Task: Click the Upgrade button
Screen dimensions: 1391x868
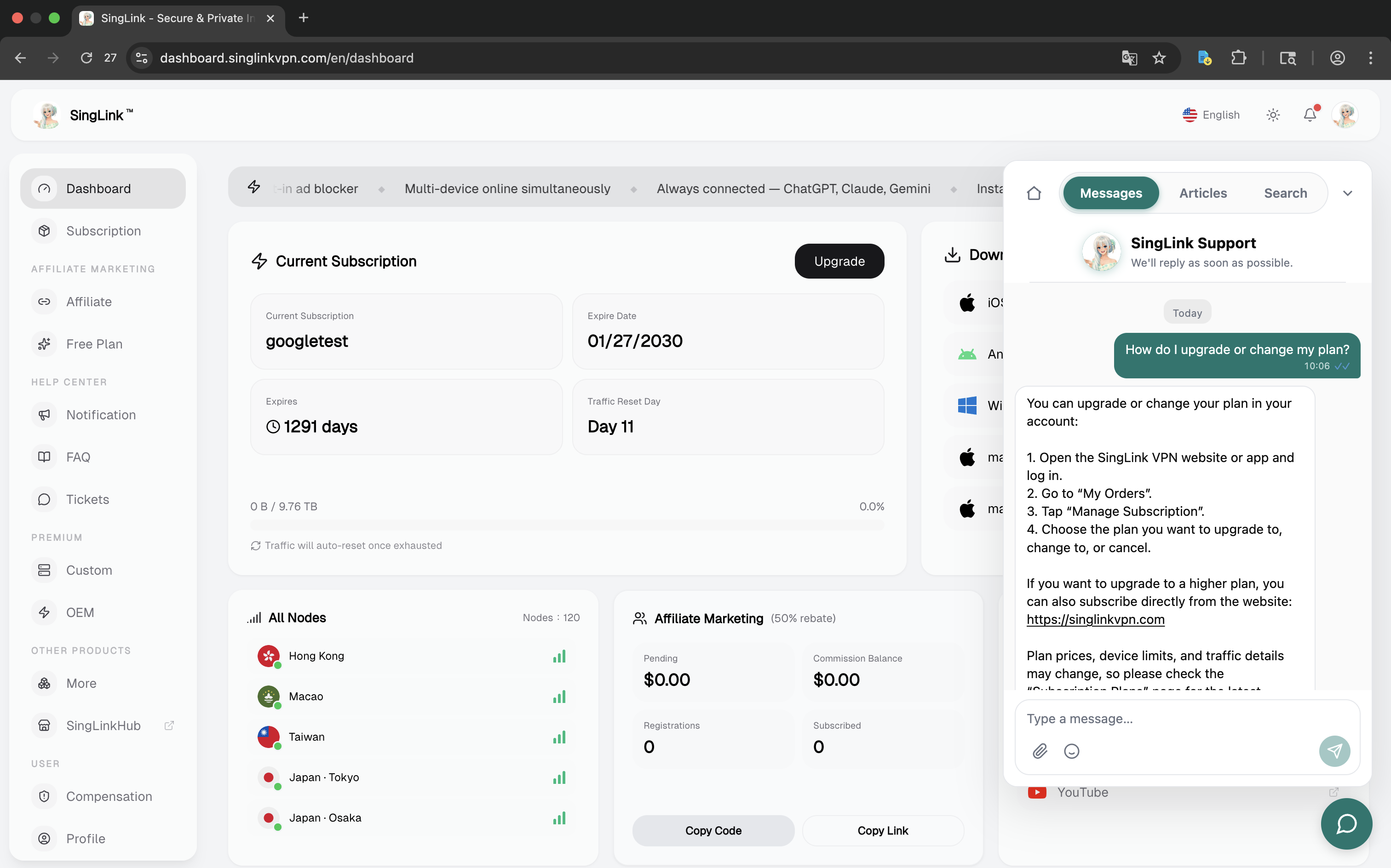Action: [839, 261]
